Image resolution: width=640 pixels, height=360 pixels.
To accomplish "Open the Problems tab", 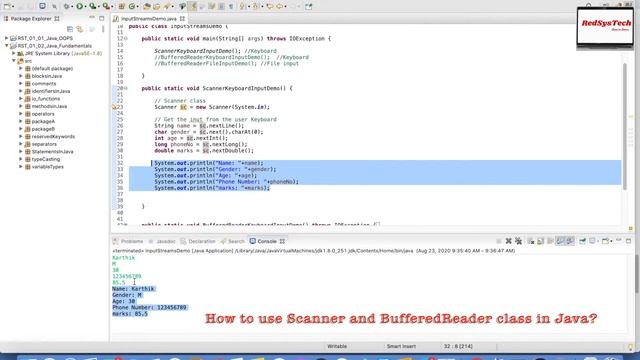I will pyautogui.click(x=128, y=241).
